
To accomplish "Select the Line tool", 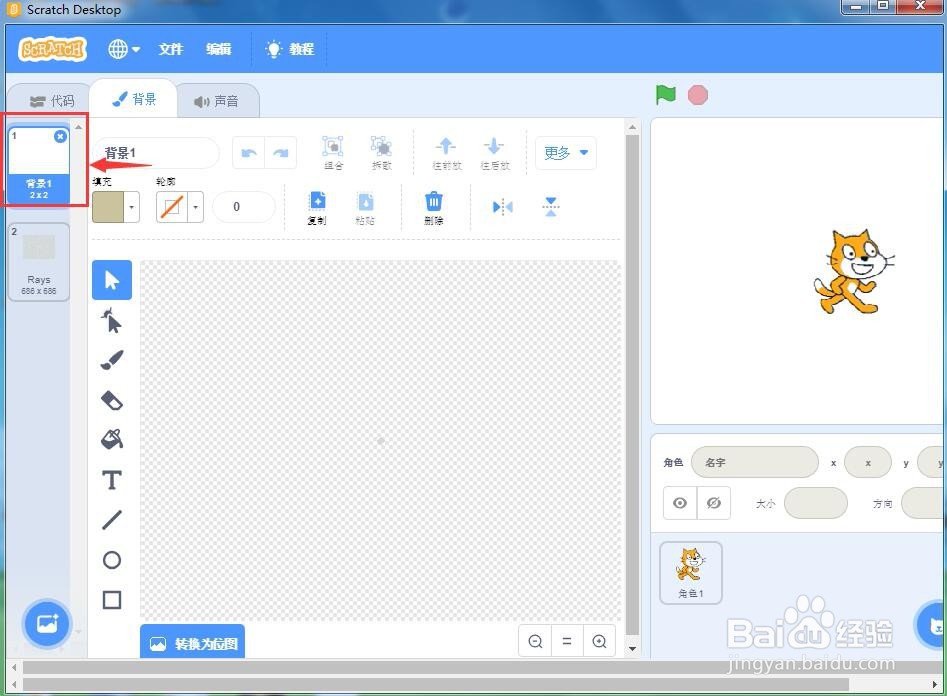I will [112, 520].
